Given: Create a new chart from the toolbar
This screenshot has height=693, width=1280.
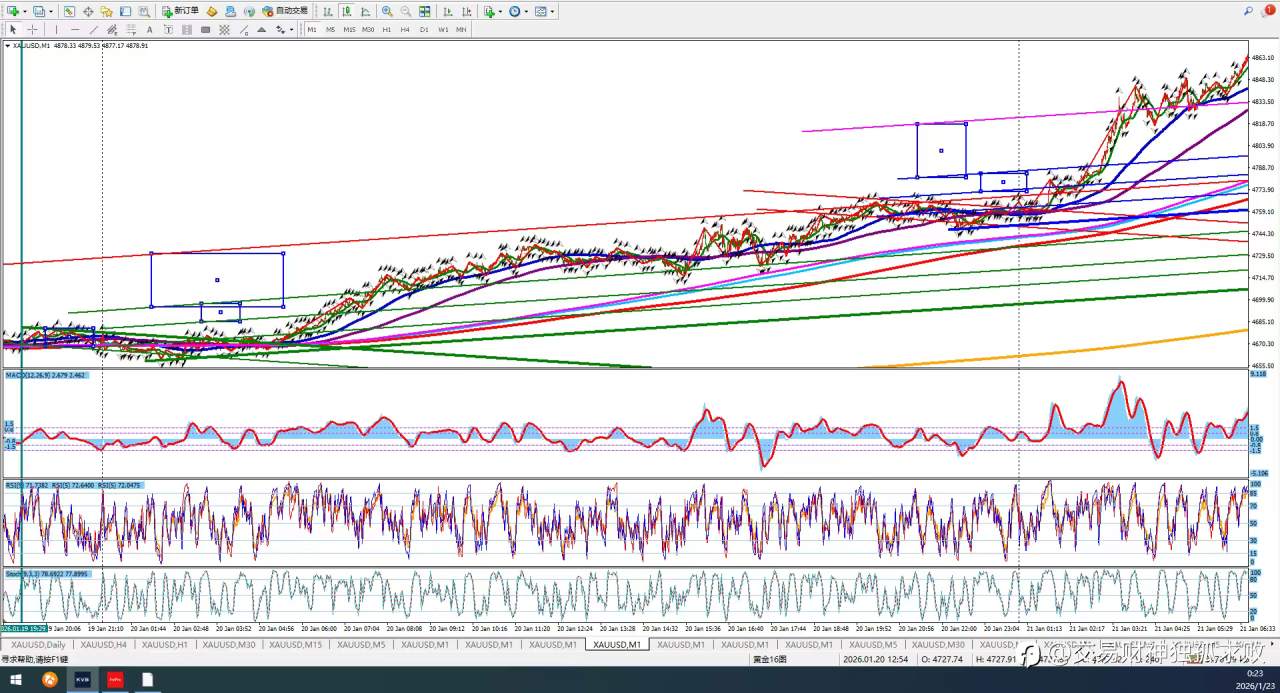Looking at the screenshot, I should point(12,11).
